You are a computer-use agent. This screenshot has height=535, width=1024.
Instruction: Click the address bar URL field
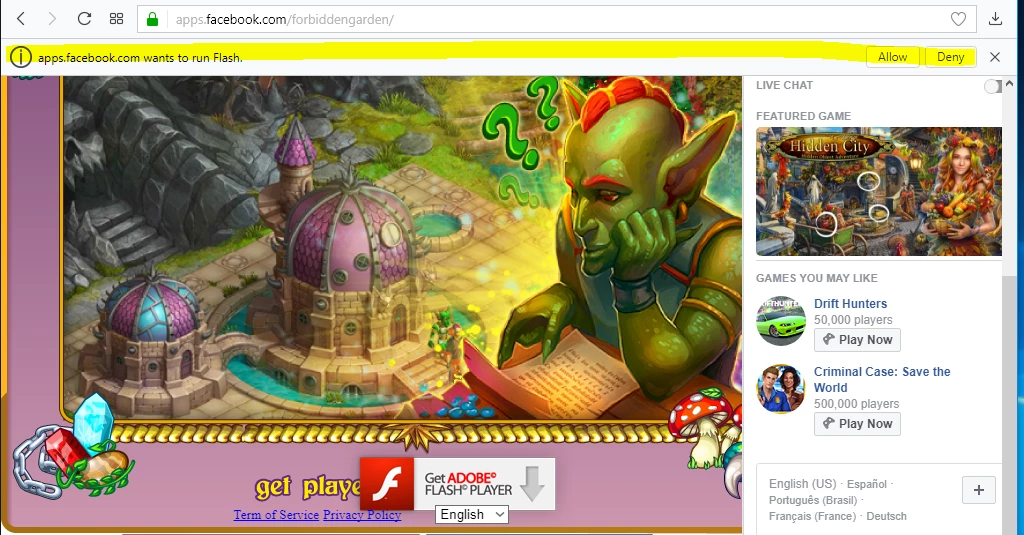point(556,20)
